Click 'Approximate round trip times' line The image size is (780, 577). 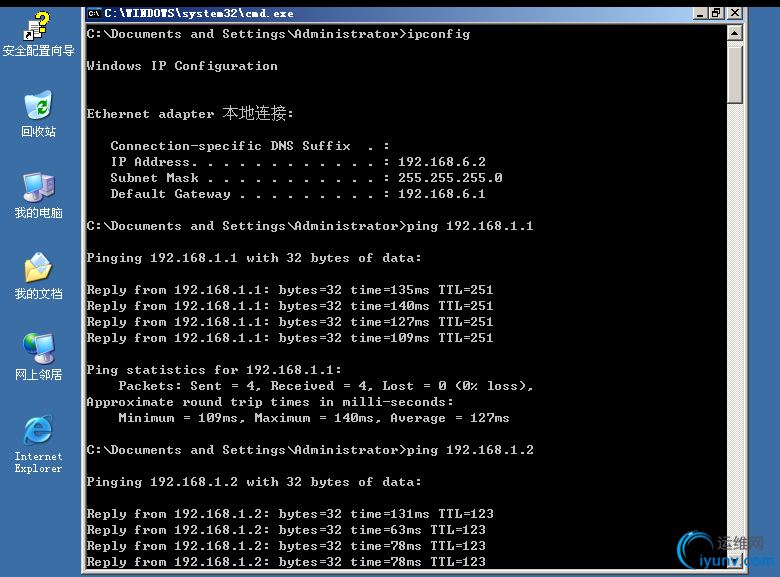click(270, 402)
